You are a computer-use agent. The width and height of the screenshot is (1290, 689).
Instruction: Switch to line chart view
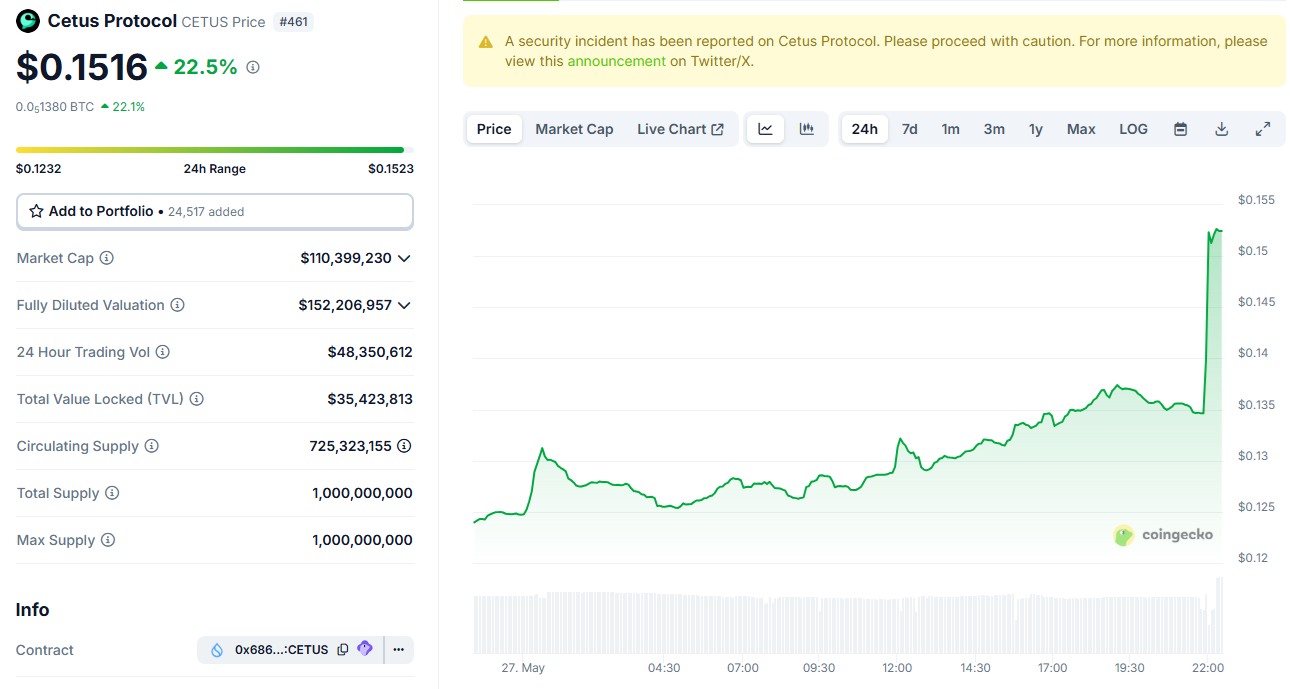(x=766, y=129)
